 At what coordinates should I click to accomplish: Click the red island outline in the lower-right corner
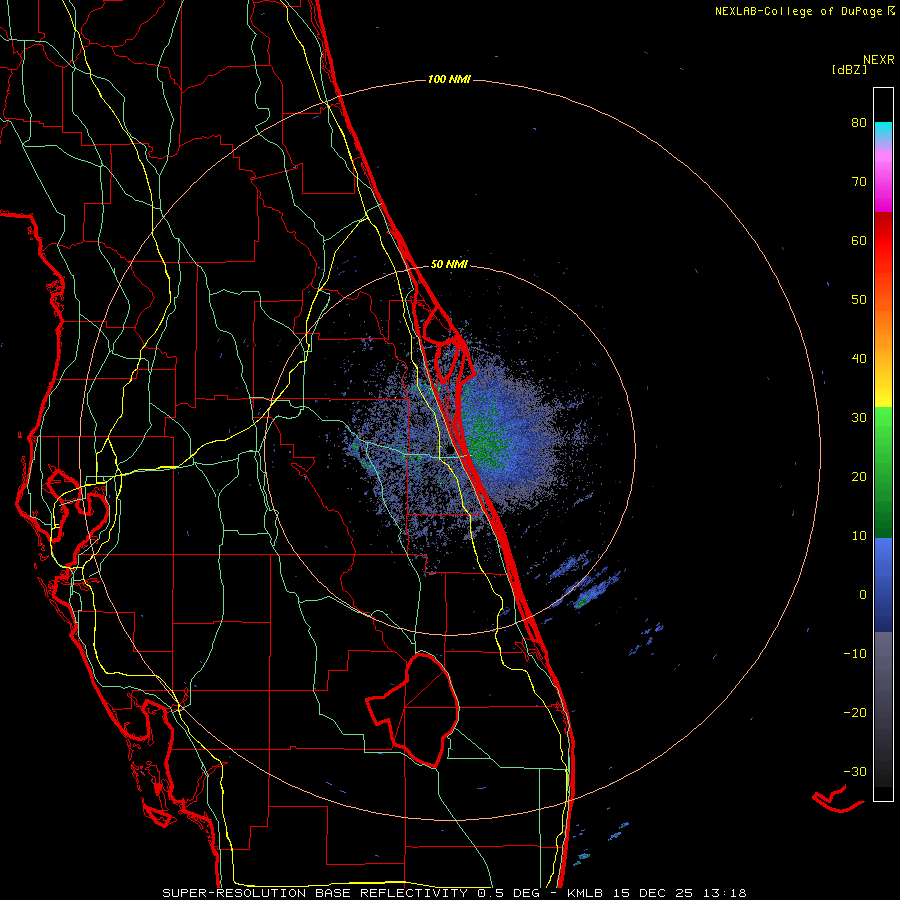click(x=837, y=799)
